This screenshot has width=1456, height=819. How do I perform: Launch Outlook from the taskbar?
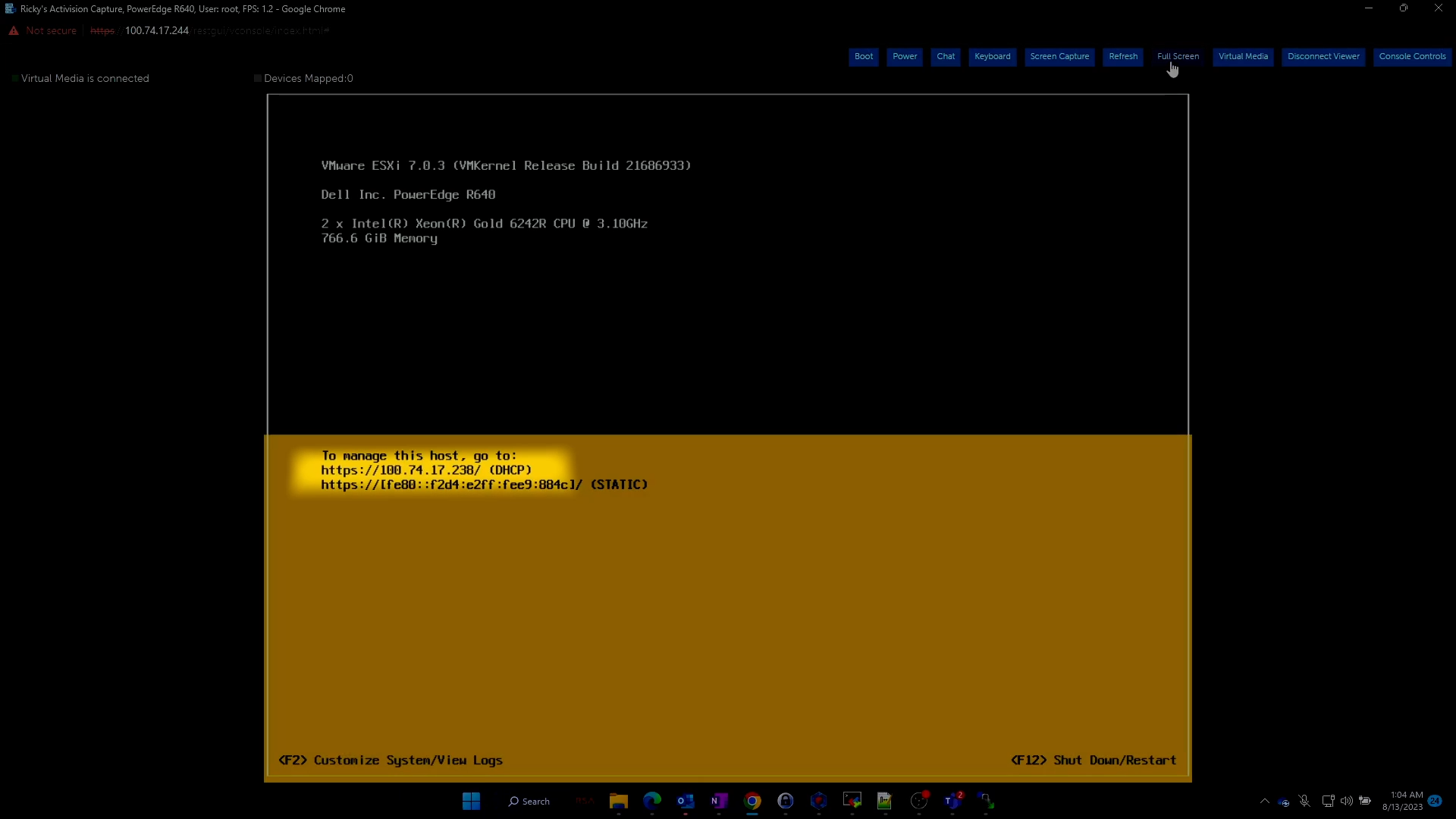tap(686, 801)
